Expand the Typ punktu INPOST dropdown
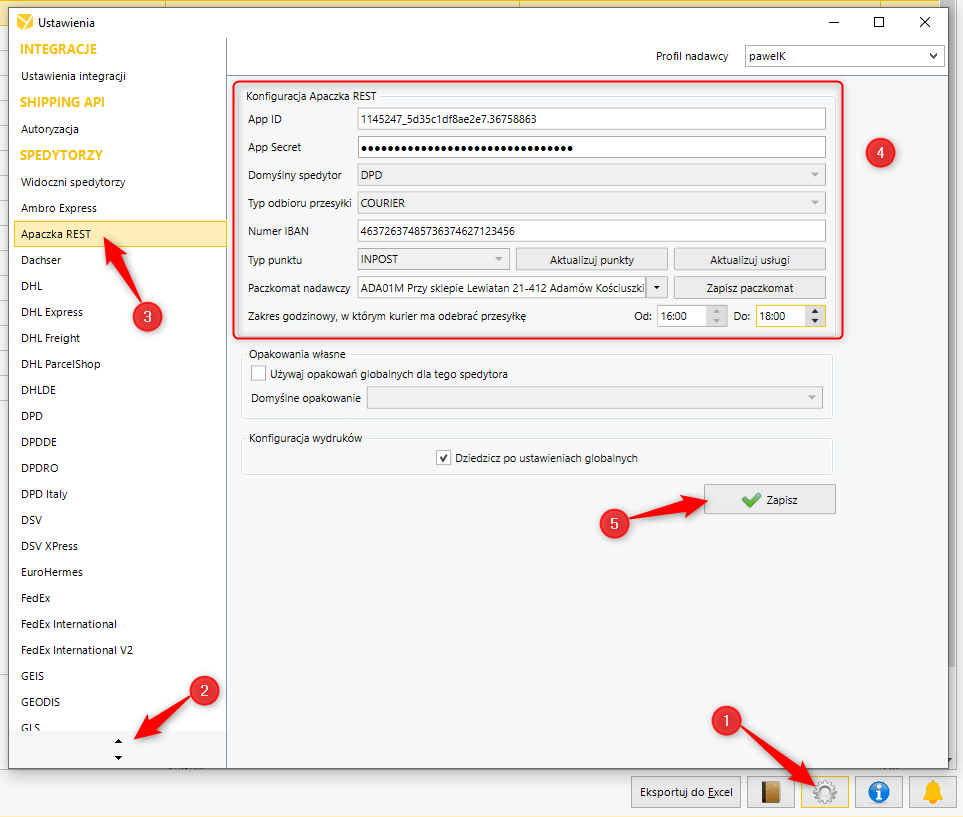 click(434, 260)
